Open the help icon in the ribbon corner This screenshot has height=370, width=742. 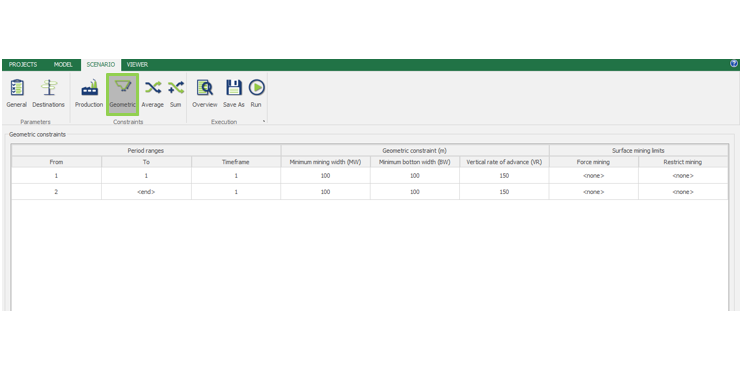click(x=733, y=64)
